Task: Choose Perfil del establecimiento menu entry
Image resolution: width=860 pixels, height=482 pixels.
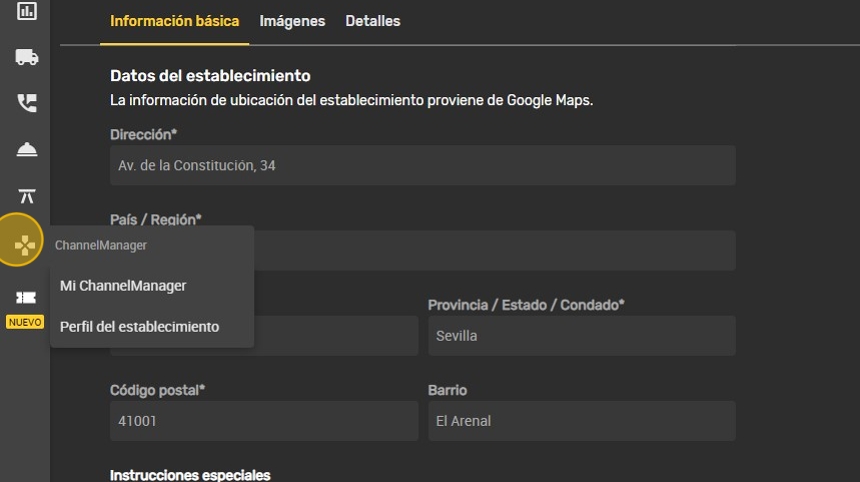Action: tap(139, 327)
